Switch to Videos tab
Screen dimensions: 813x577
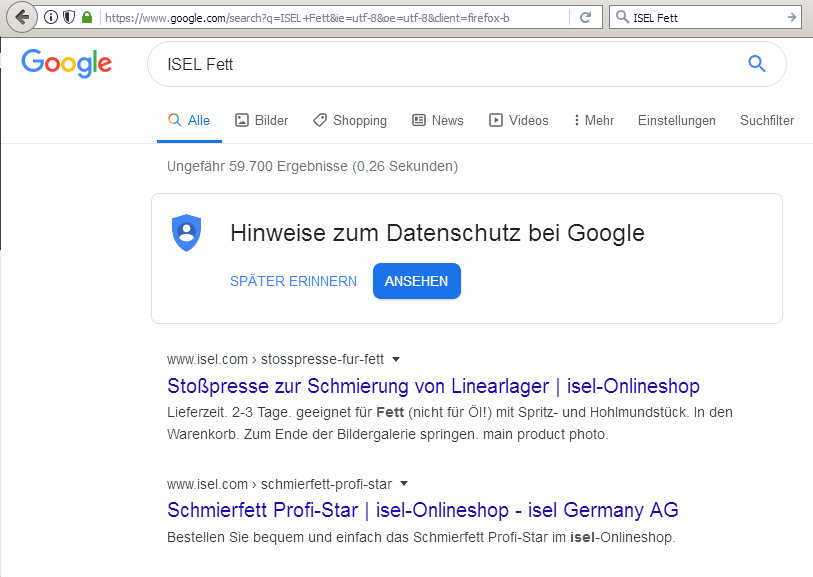pos(518,120)
